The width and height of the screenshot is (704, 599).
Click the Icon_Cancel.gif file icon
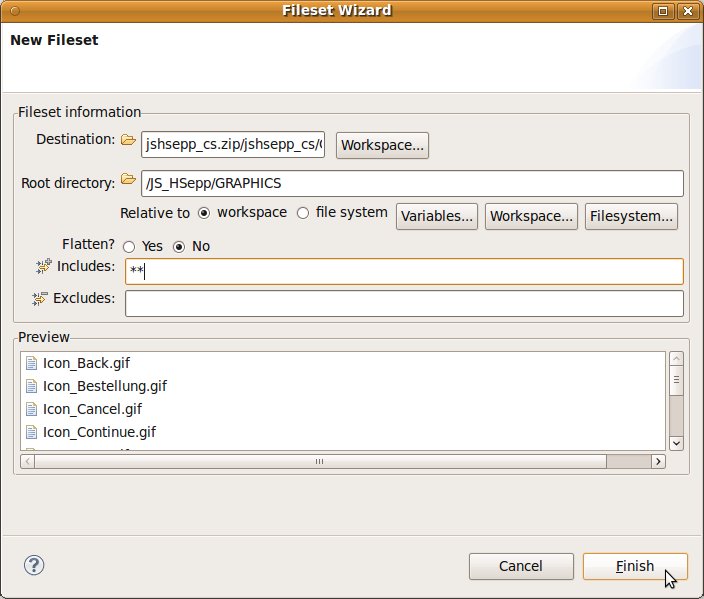[31, 409]
